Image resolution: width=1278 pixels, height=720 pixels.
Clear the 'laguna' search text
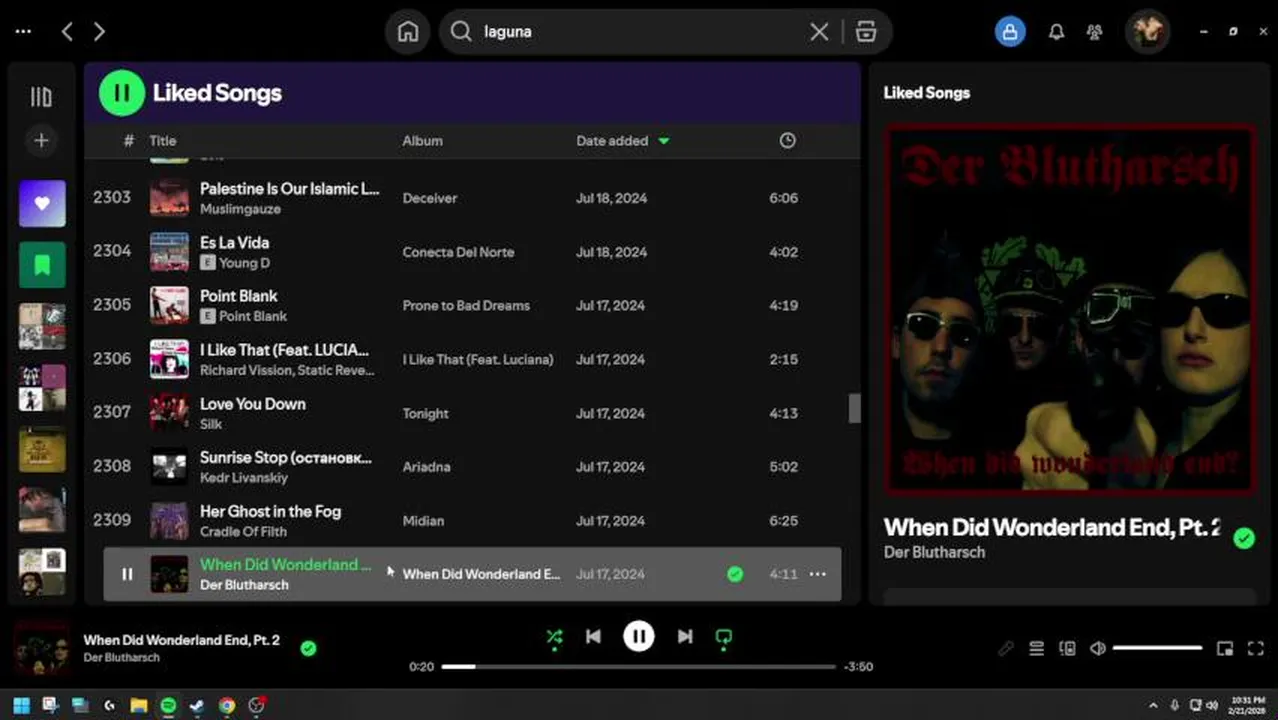819,32
